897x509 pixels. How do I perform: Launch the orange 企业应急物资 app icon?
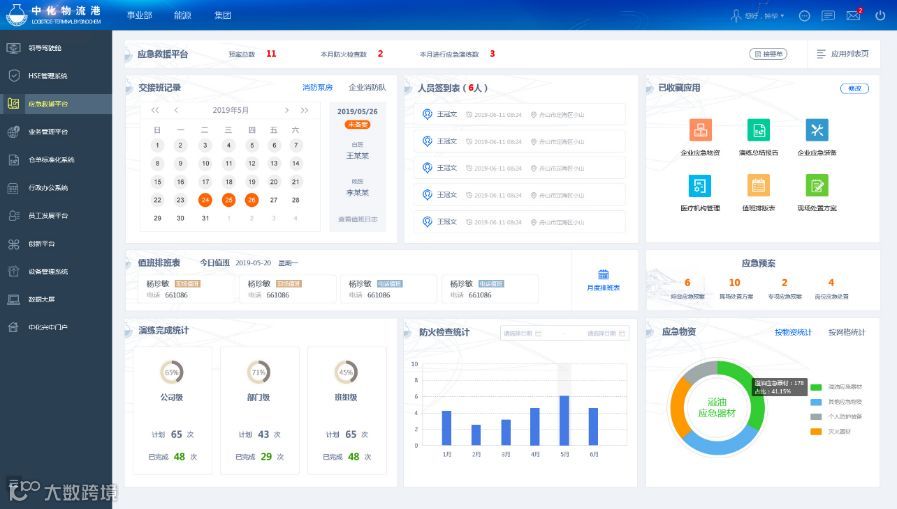point(700,130)
